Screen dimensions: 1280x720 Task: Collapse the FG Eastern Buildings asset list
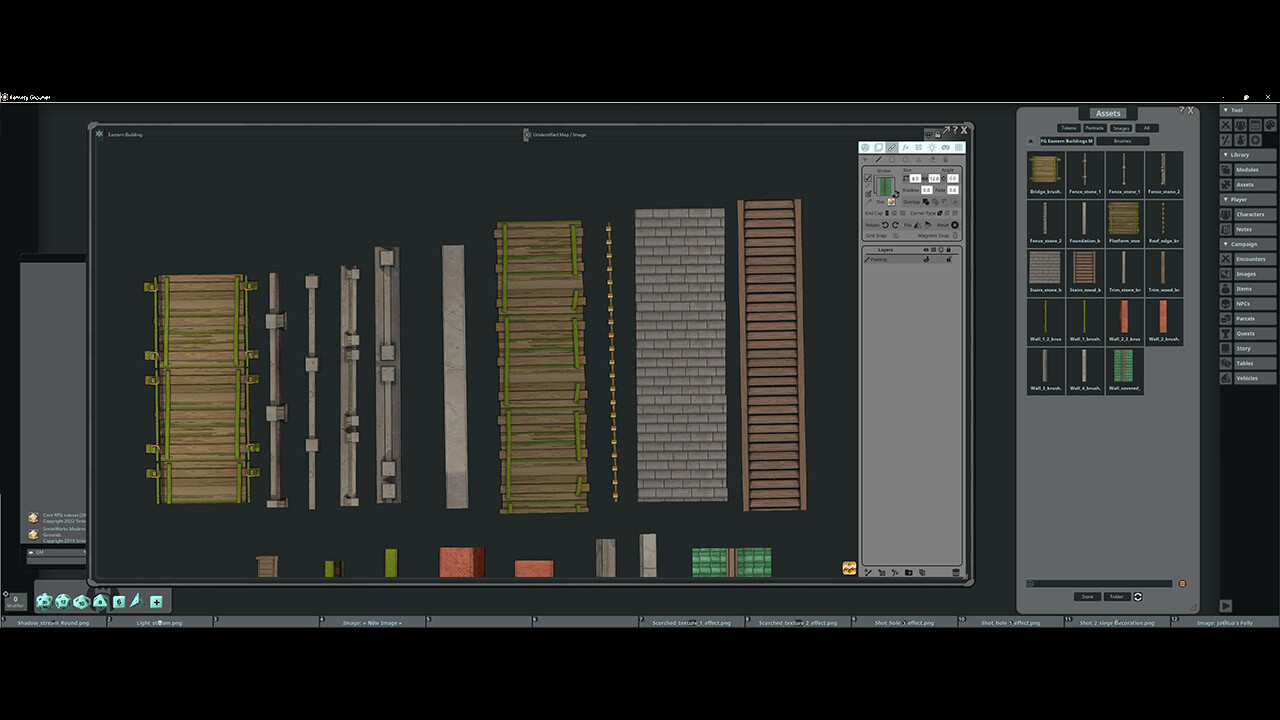(x=1030, y=141)
